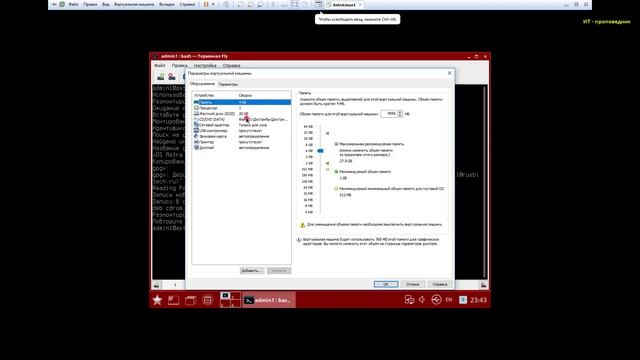
Task: Select the Процессоры device row
Action: [x=242, y=108]
